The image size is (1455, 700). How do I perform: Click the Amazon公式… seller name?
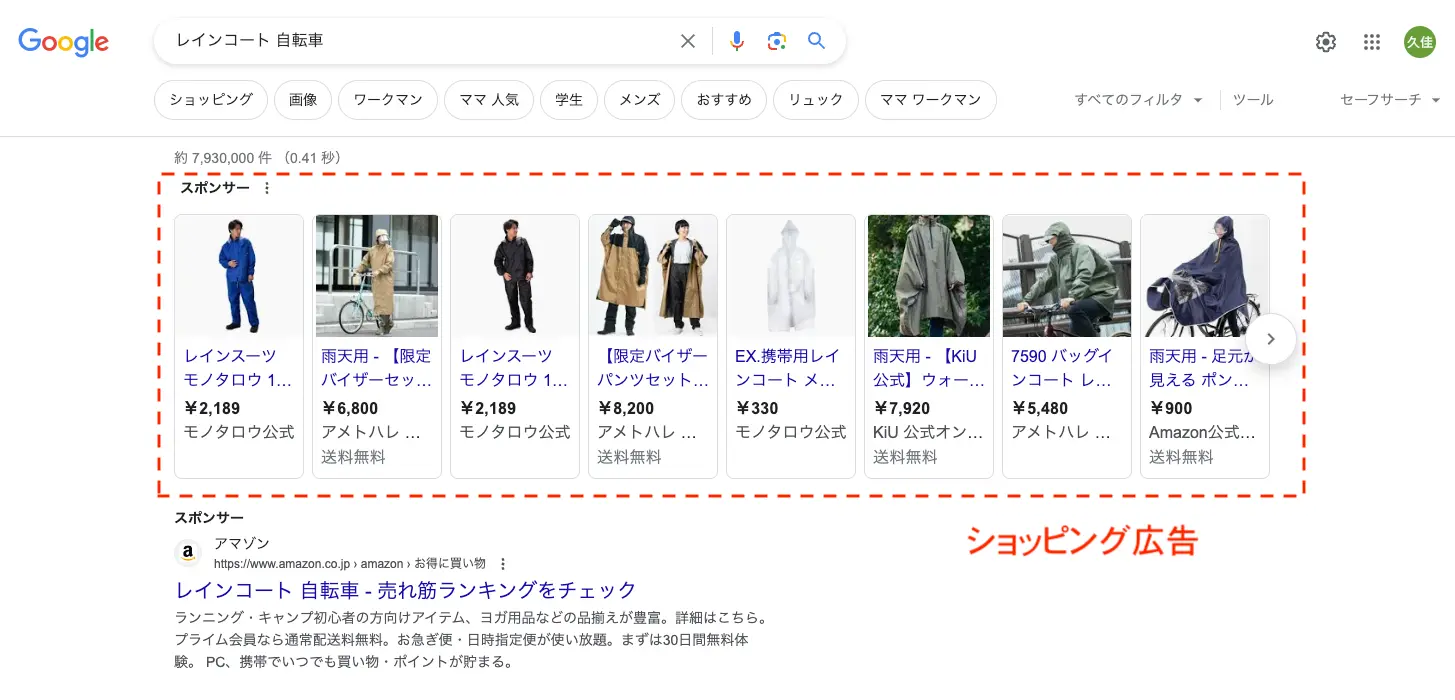[x=1203, y=432]
